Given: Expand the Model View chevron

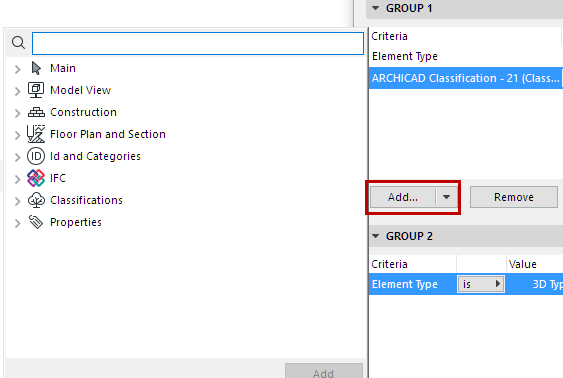Looking at the screenshot, I should tap(17, 91).
